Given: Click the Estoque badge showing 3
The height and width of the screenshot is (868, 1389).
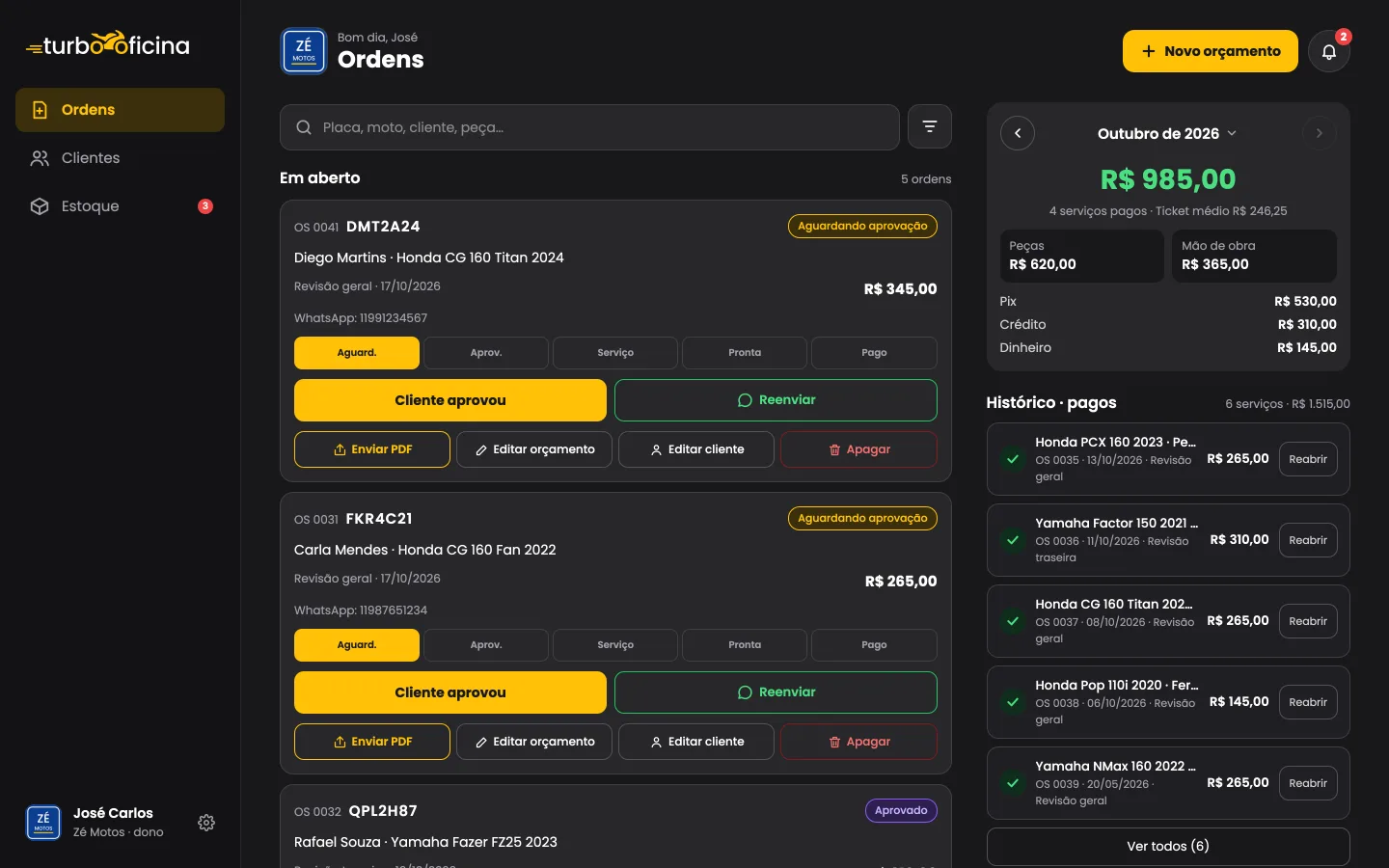Looking at the screenshot, I should 205,206.
